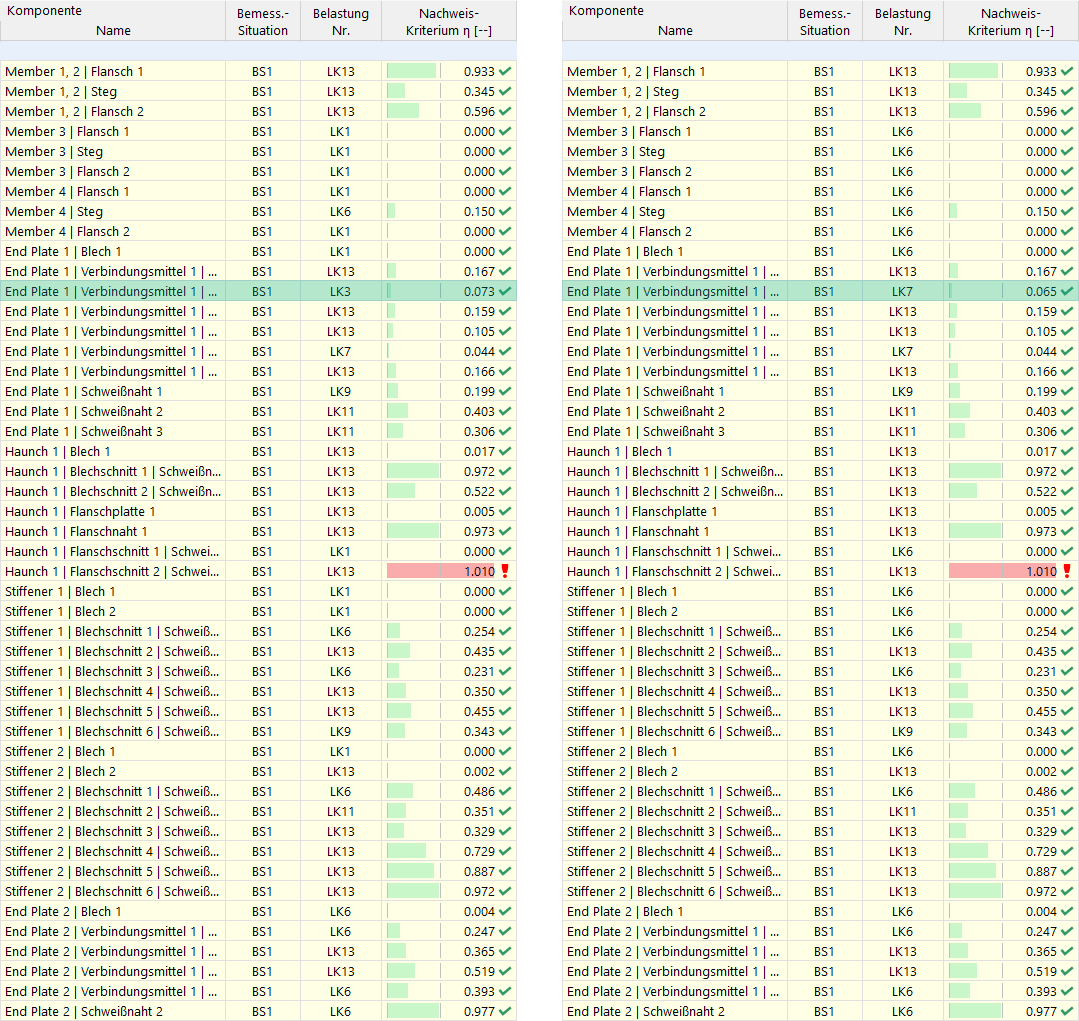1079x1021 pixels.
Task: Click the 1.010 value in right table
Action: pos(1041,571)
